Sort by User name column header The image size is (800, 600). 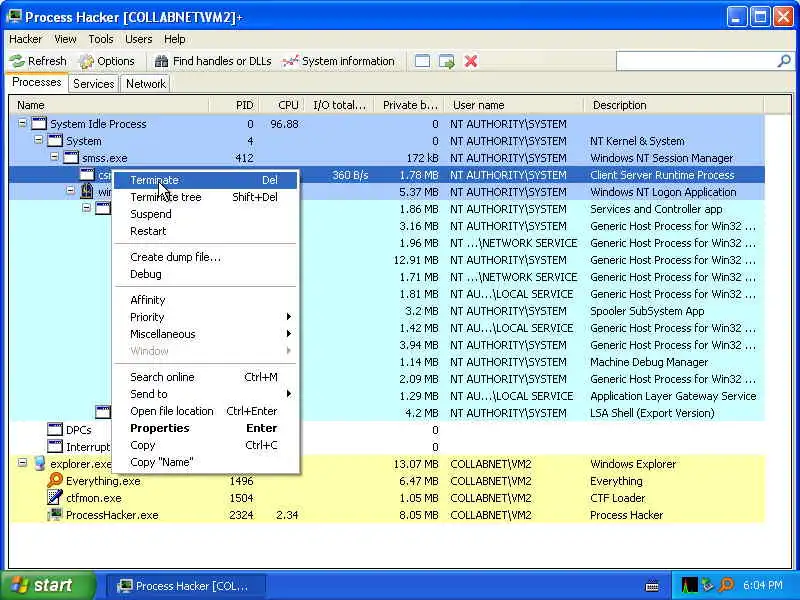[x=514, y=105]
